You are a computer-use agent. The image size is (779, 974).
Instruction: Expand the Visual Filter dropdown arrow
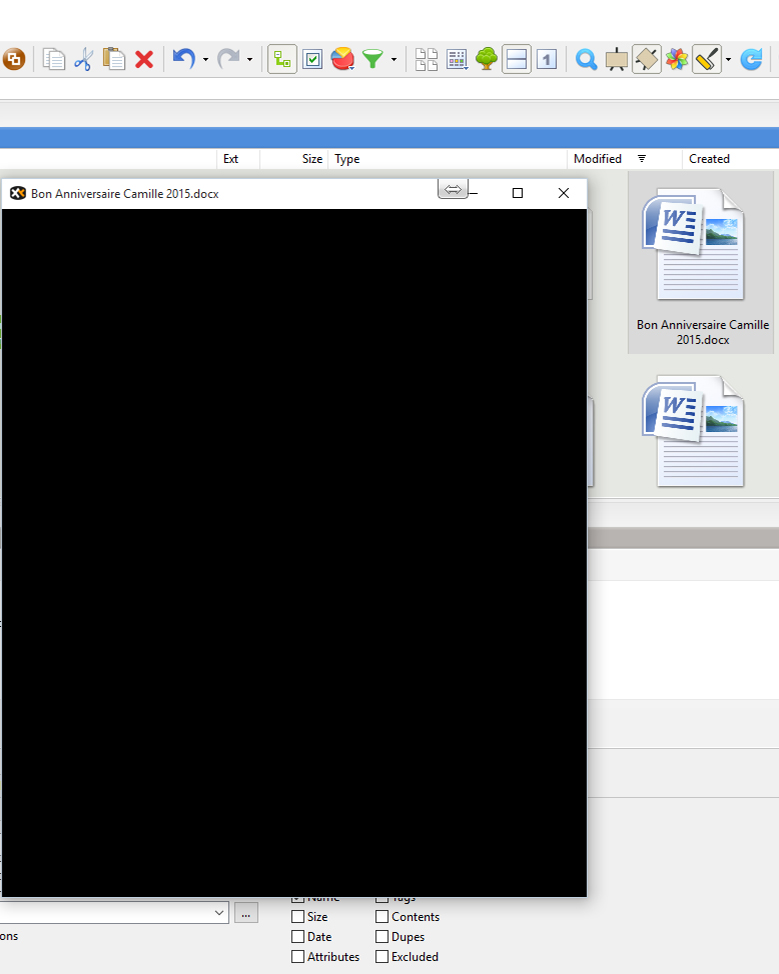(394, 60)
